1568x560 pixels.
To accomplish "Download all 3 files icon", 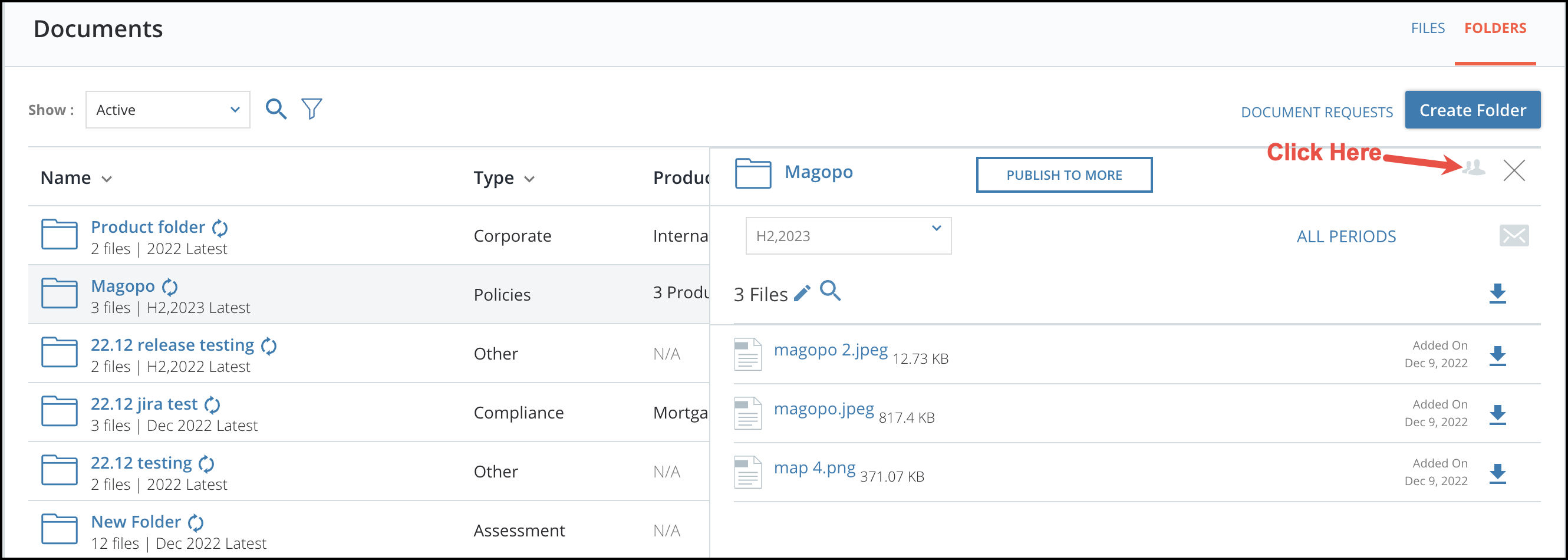I will pyautogui.click(x=1497, y=294).
